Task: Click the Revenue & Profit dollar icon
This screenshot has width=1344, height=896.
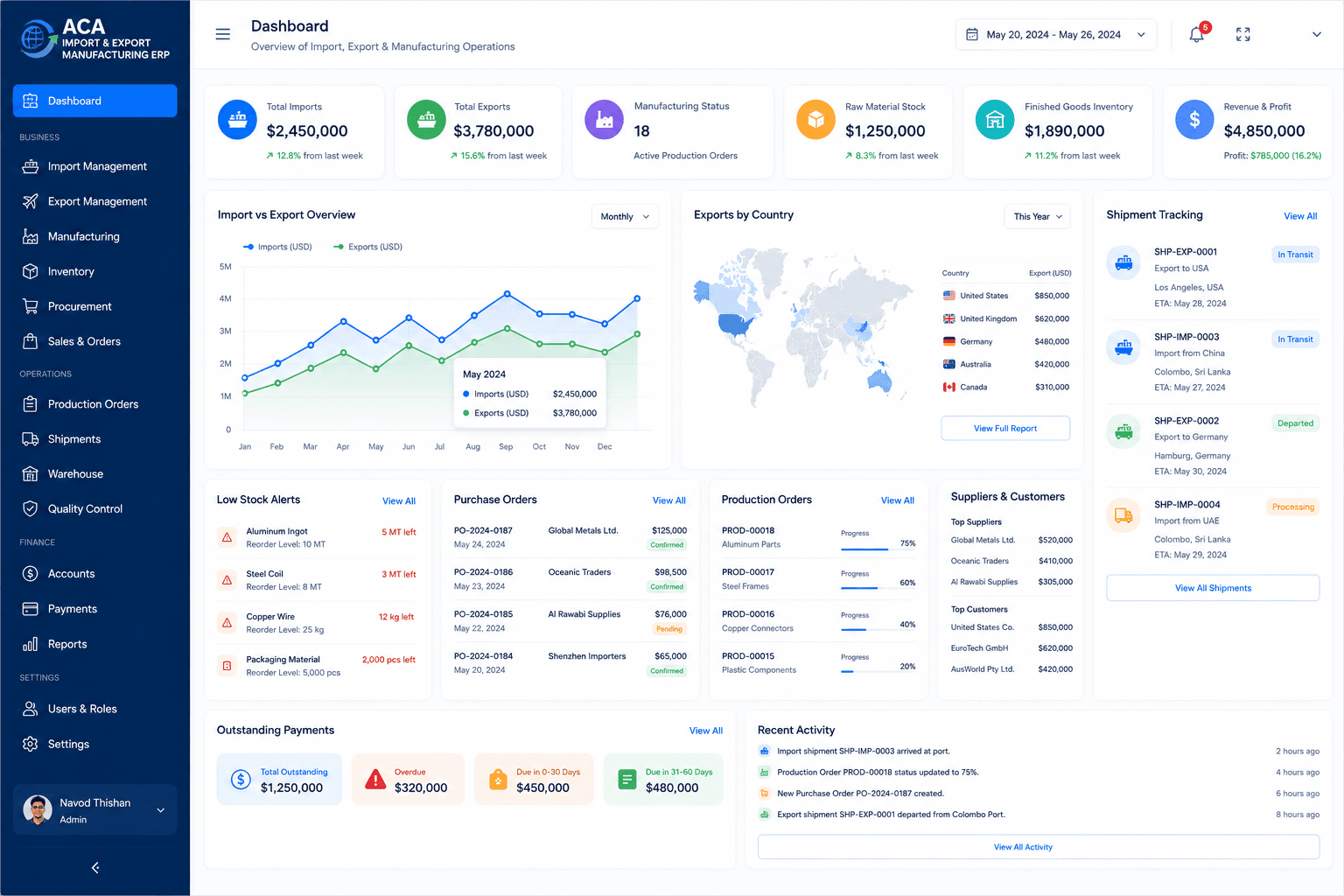Action: coord(1194,120)
